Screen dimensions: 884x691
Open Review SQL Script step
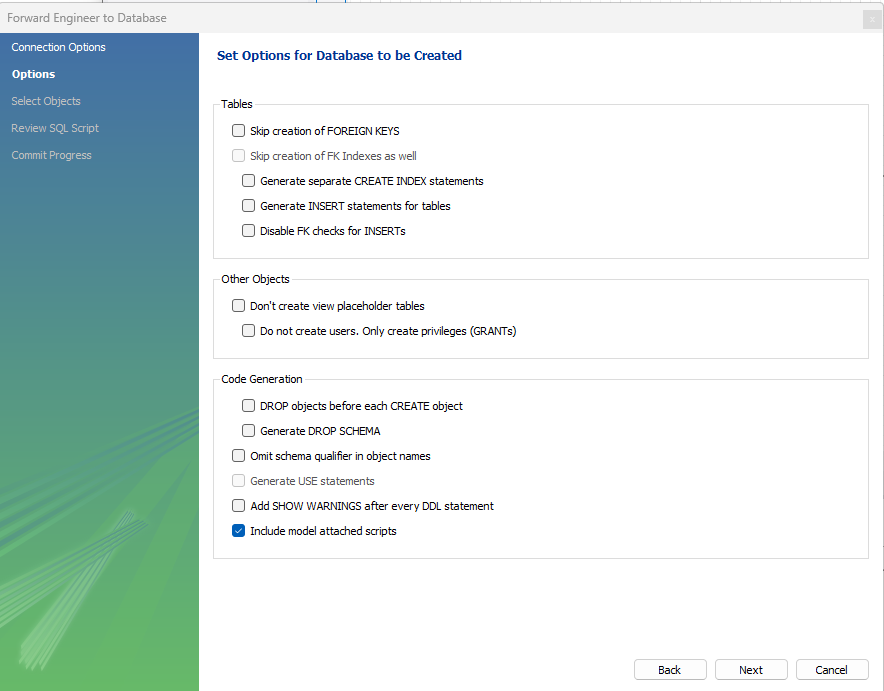pos(55,129)
